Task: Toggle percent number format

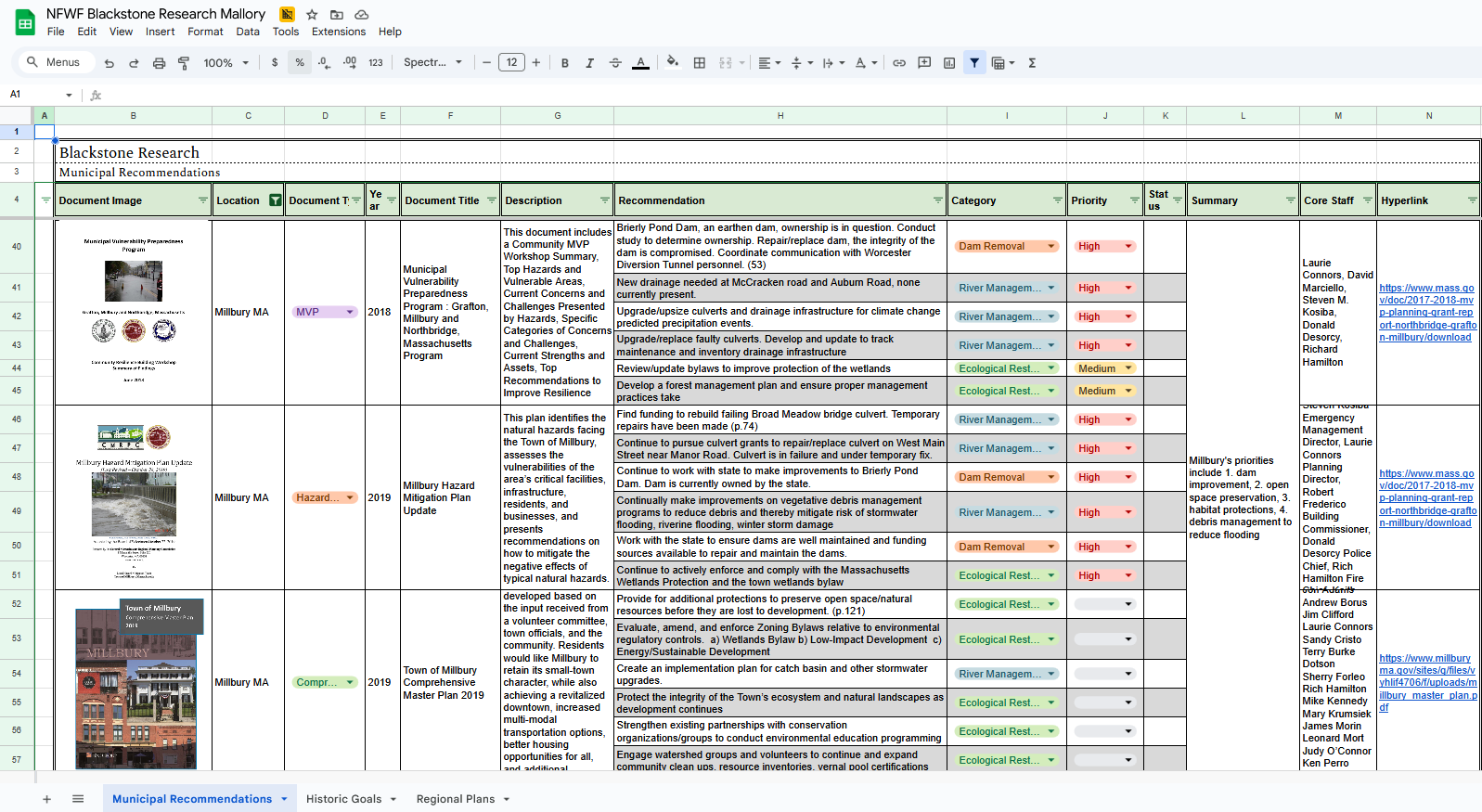Action: [300, 63]
